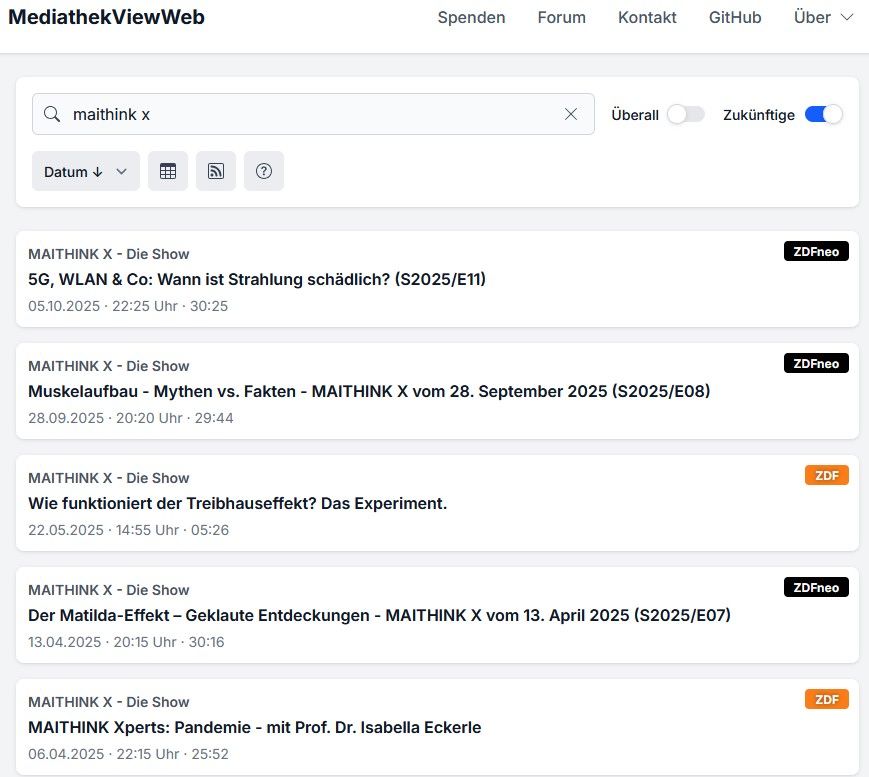The width and height of the screenshot is (869, 777).
Task: Clear the search field with X icon
Action: pos(571,114)
